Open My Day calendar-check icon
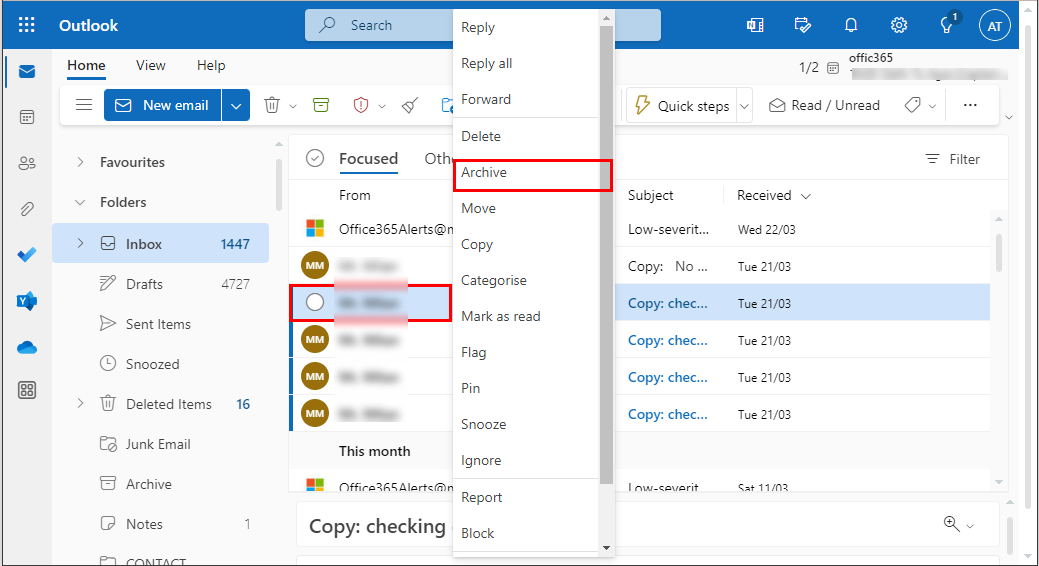The width and height of the screenshot is (1039, 566). (x=802, y=25)
